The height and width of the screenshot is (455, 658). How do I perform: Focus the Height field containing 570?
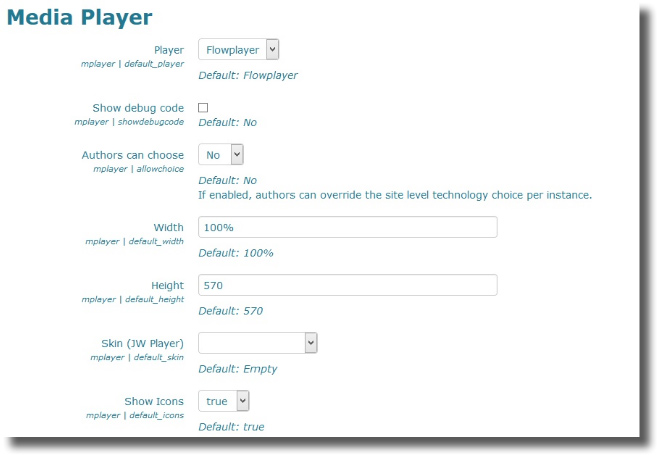[347, 286]
